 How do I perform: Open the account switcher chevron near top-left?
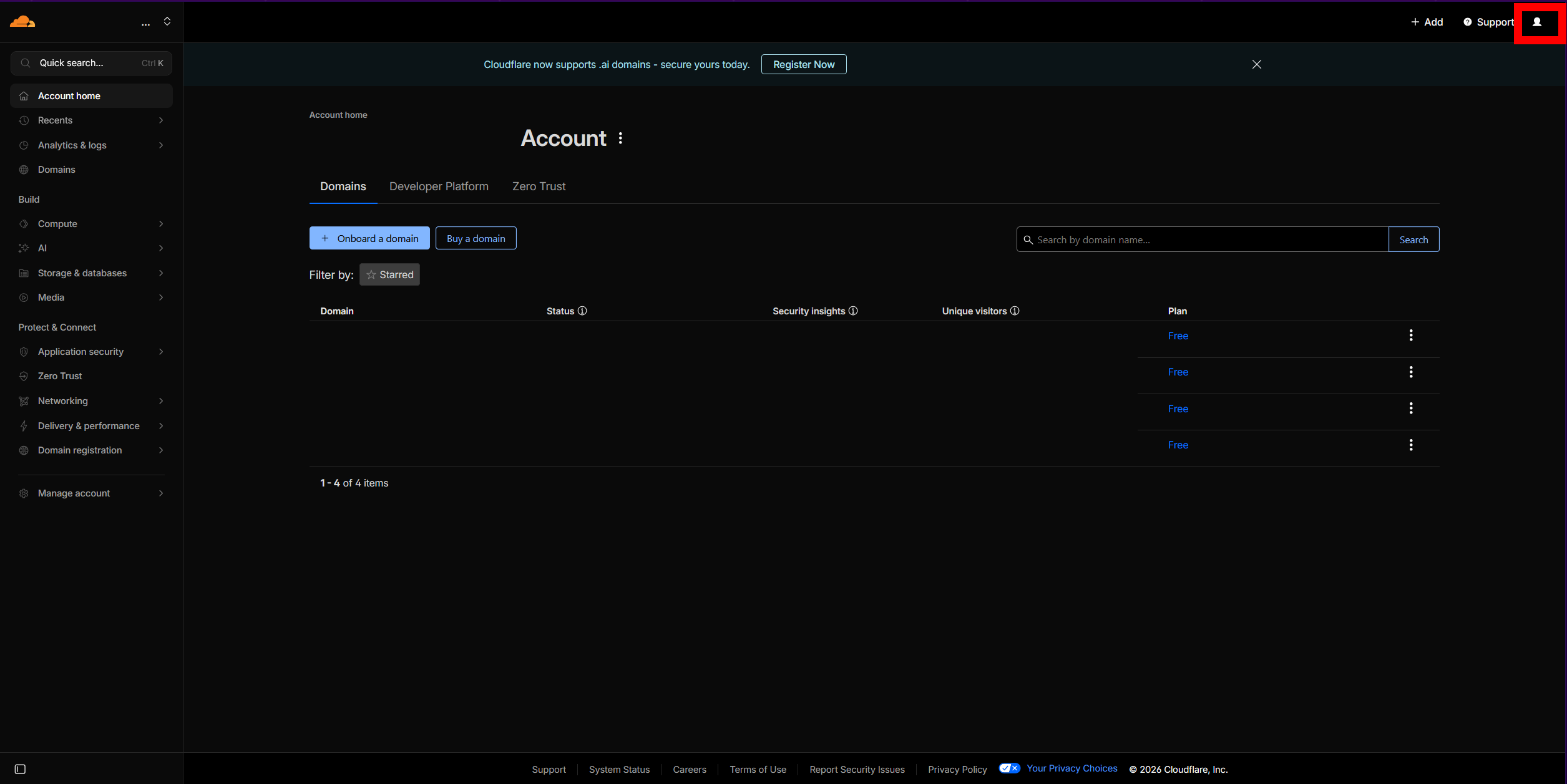(167, 21)
